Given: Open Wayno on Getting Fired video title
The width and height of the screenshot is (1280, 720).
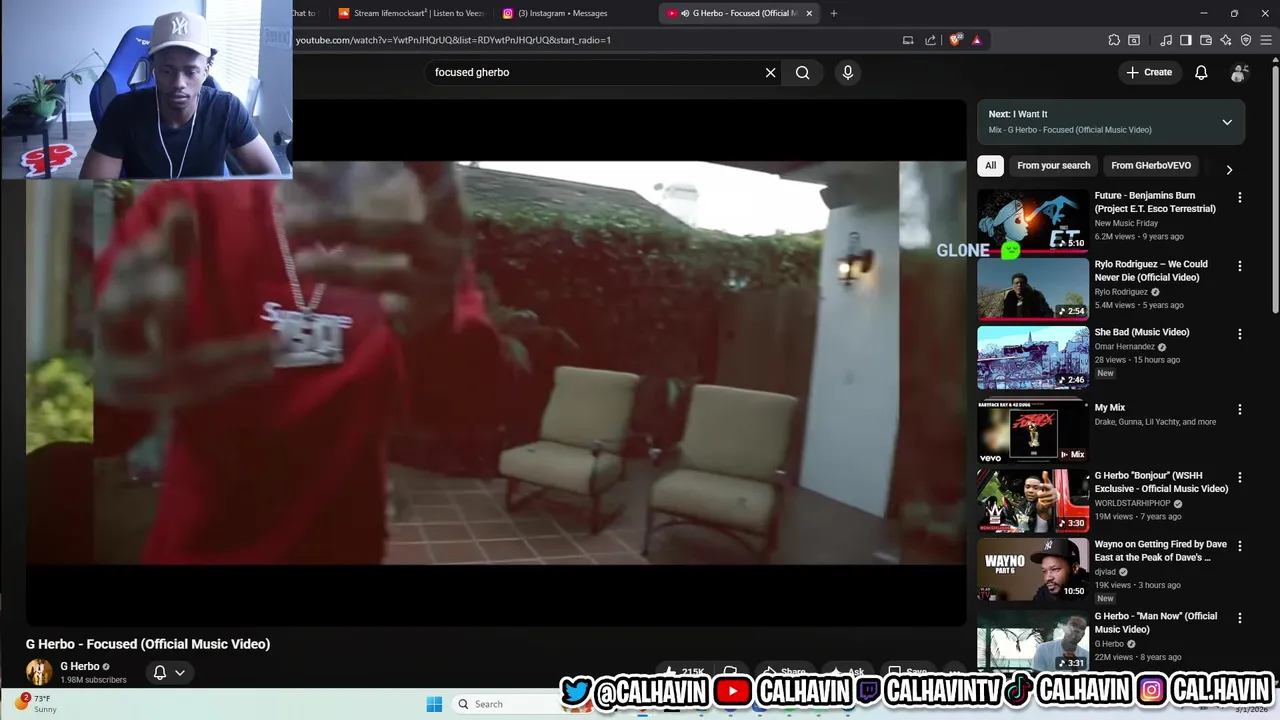Looking at the screenshot, I should point(1161,551).
